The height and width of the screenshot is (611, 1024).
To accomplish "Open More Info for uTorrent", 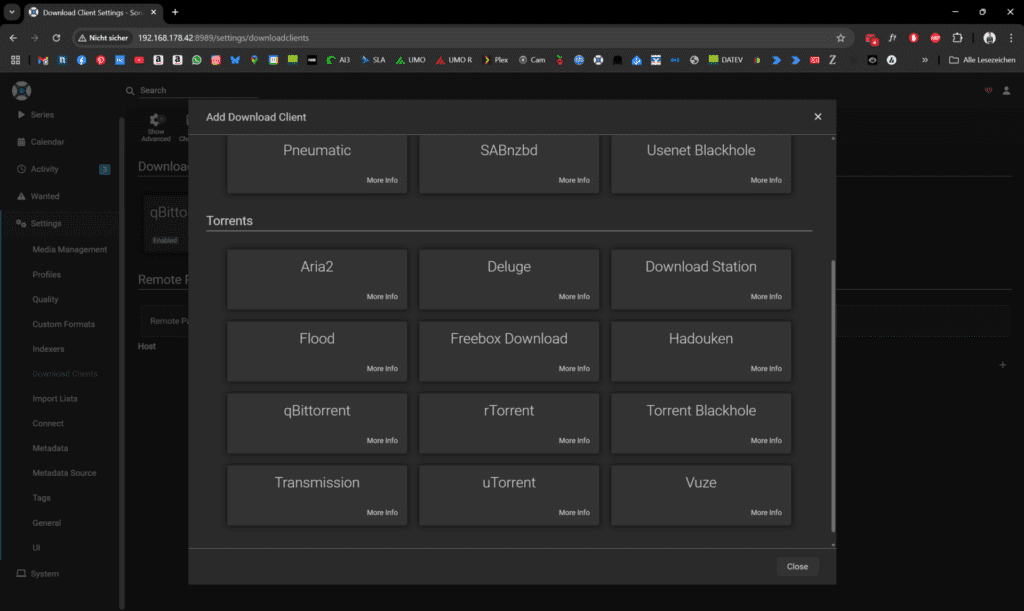I will tap(574, 512).
